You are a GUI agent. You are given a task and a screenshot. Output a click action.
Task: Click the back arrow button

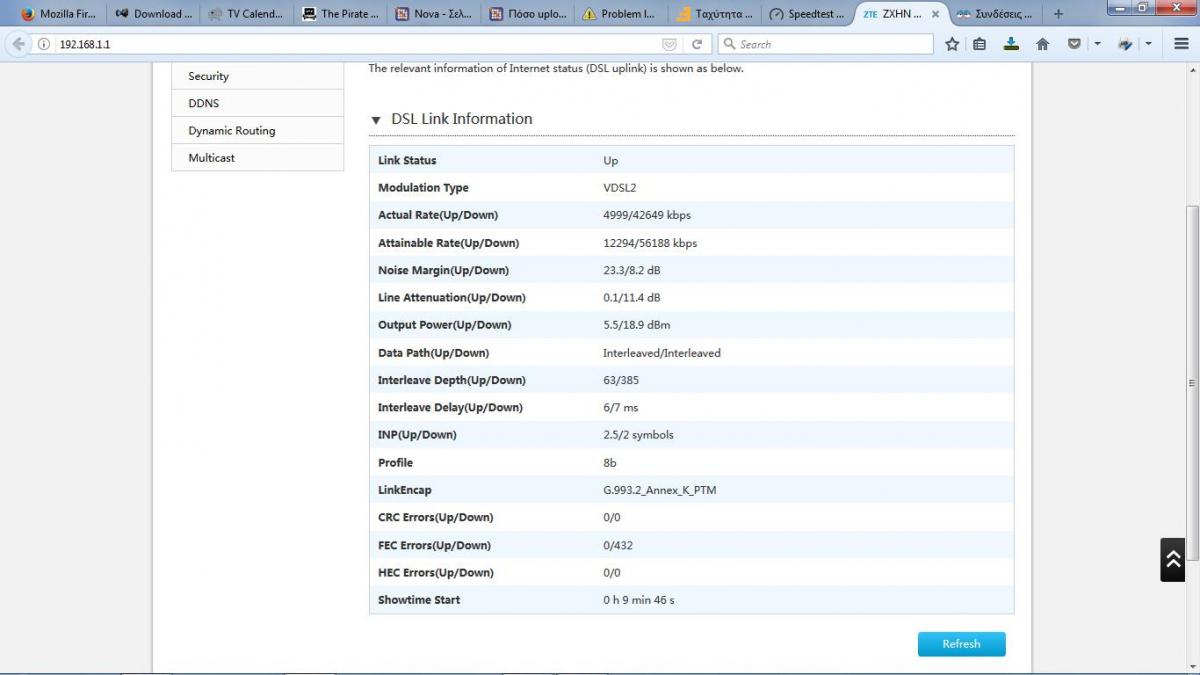pos(18,44)
